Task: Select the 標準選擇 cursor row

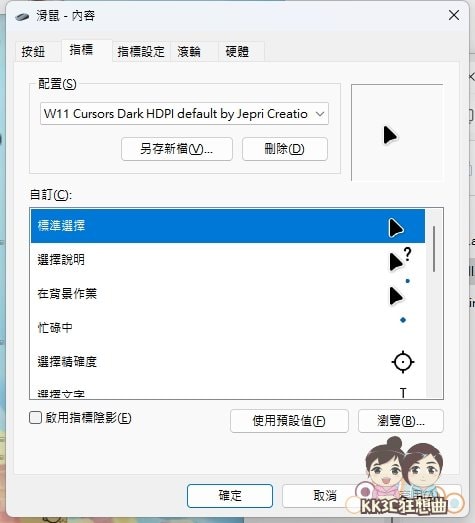Action: pyautogui.click(x=227, y=226)
